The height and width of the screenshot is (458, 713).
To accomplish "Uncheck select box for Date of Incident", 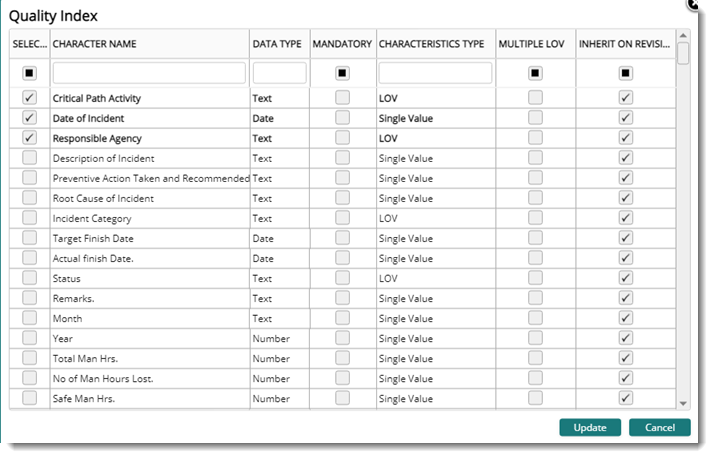I will point(30,118).
